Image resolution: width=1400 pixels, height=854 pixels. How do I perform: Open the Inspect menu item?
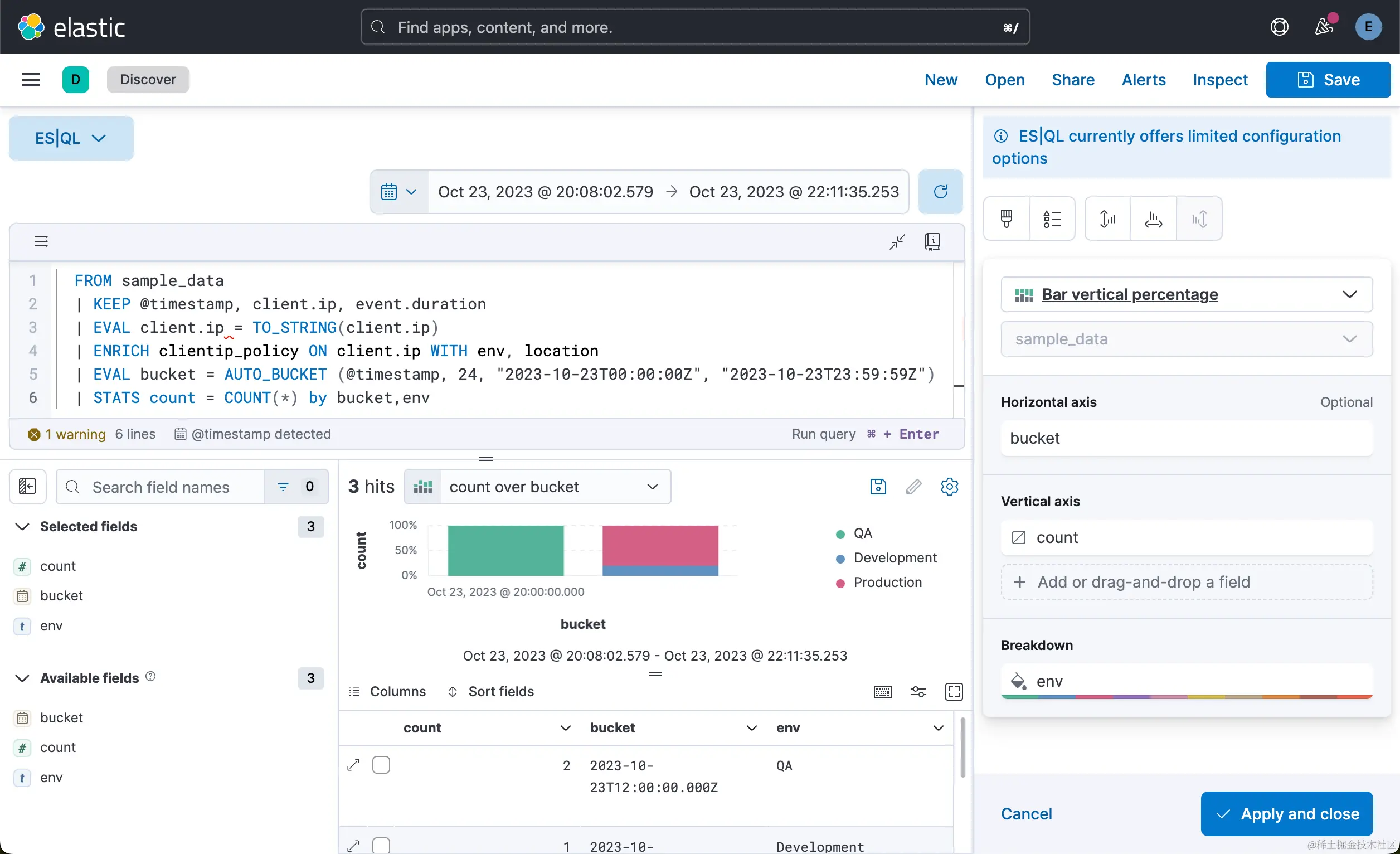coord(1220,80)
